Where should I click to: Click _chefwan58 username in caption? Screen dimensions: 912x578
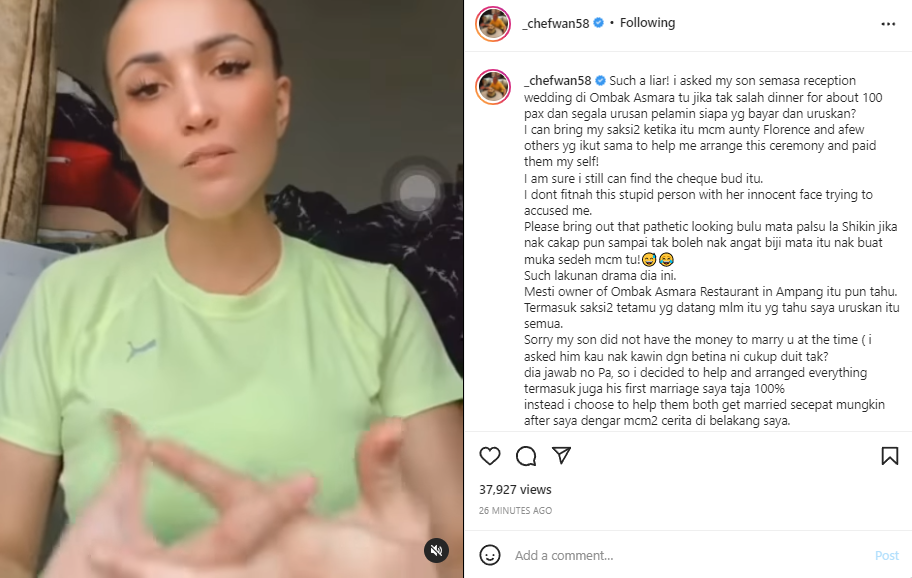pyautogui.click(x=557, y=80)
